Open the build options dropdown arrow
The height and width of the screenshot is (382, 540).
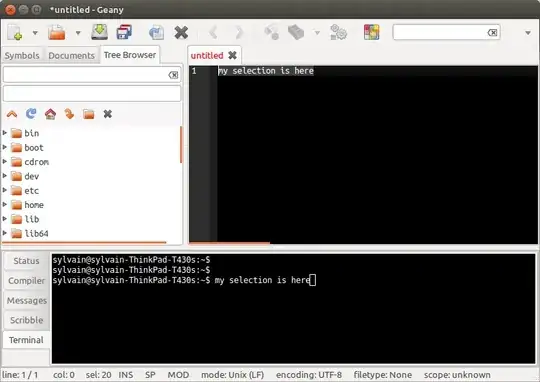tap(317, 33)
